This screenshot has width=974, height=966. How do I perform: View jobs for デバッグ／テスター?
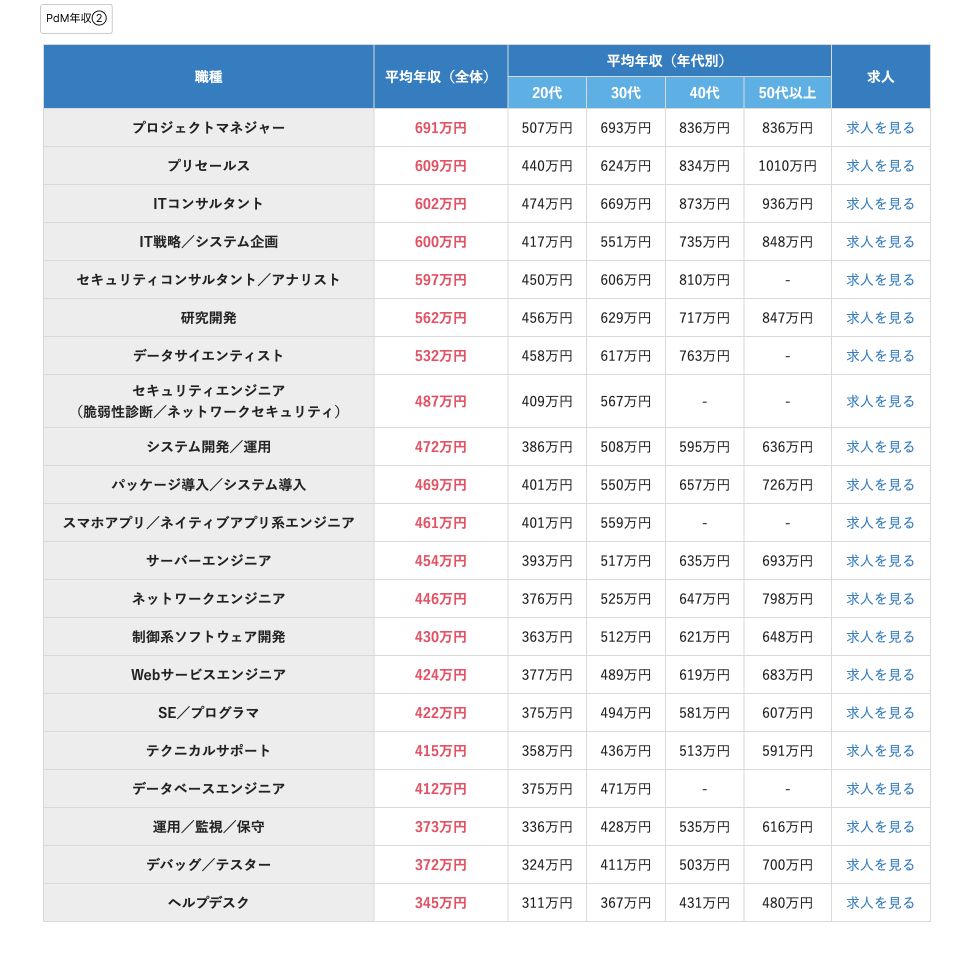pyautogui.click(x=880, y=865)
